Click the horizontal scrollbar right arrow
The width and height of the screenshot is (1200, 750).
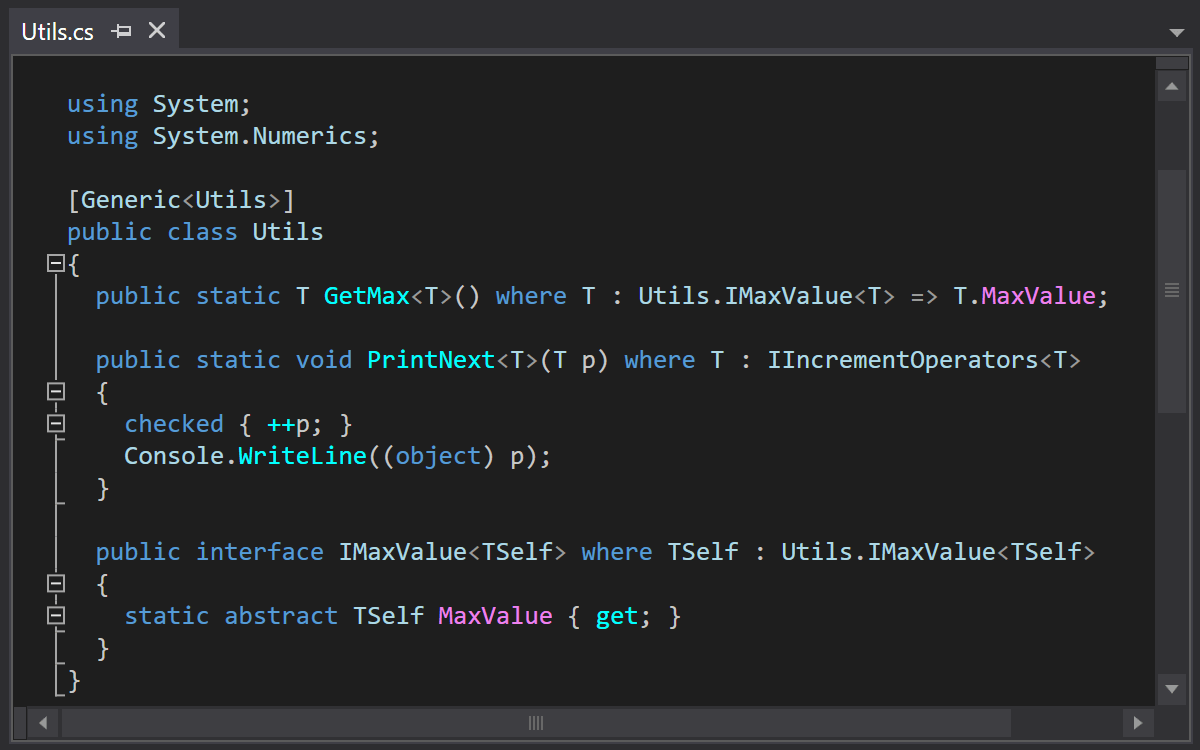pyautogui.click(x=1137, y=722)
